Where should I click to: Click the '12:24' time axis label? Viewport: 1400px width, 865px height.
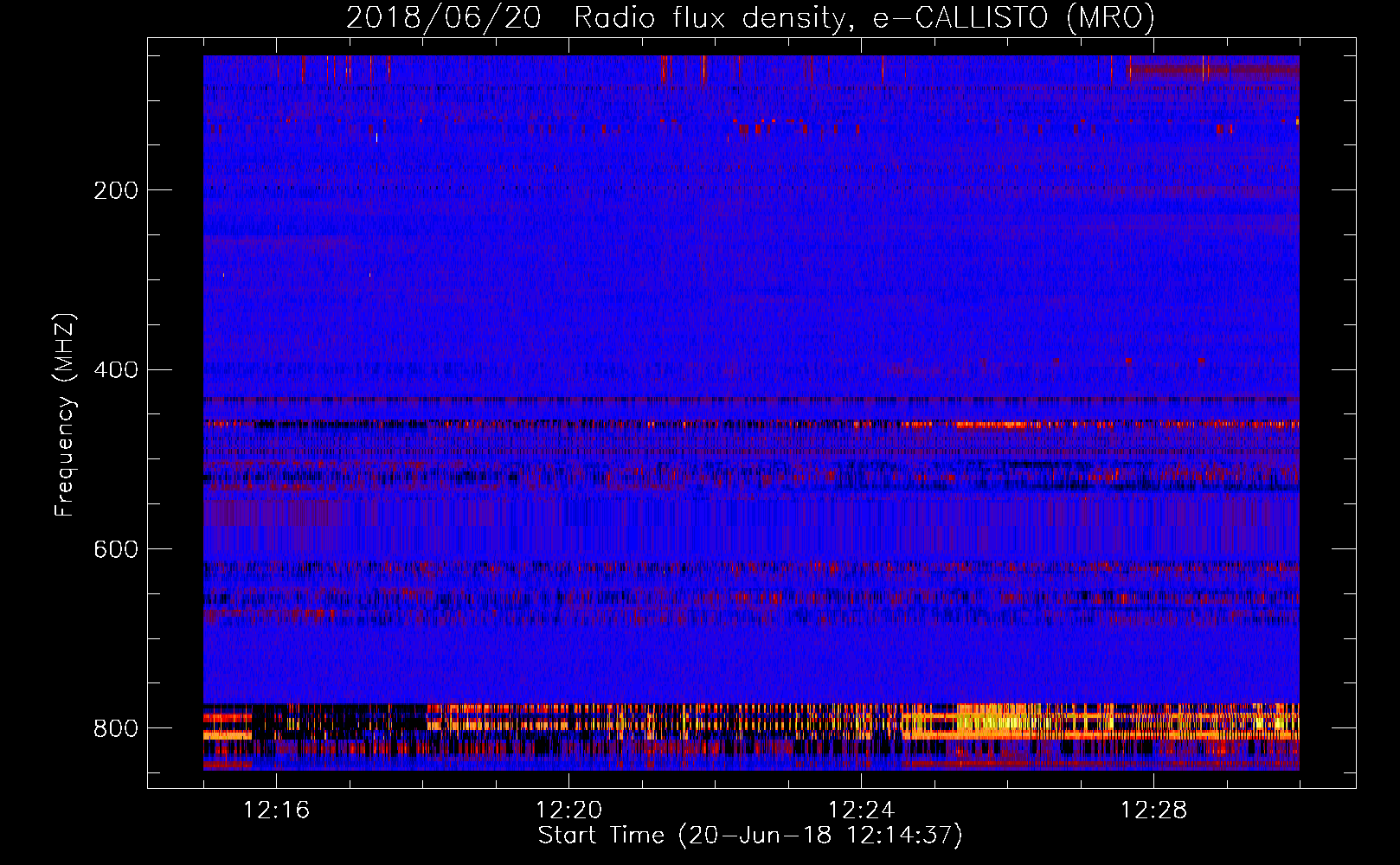pyautogui.click(x=861, y=811)
